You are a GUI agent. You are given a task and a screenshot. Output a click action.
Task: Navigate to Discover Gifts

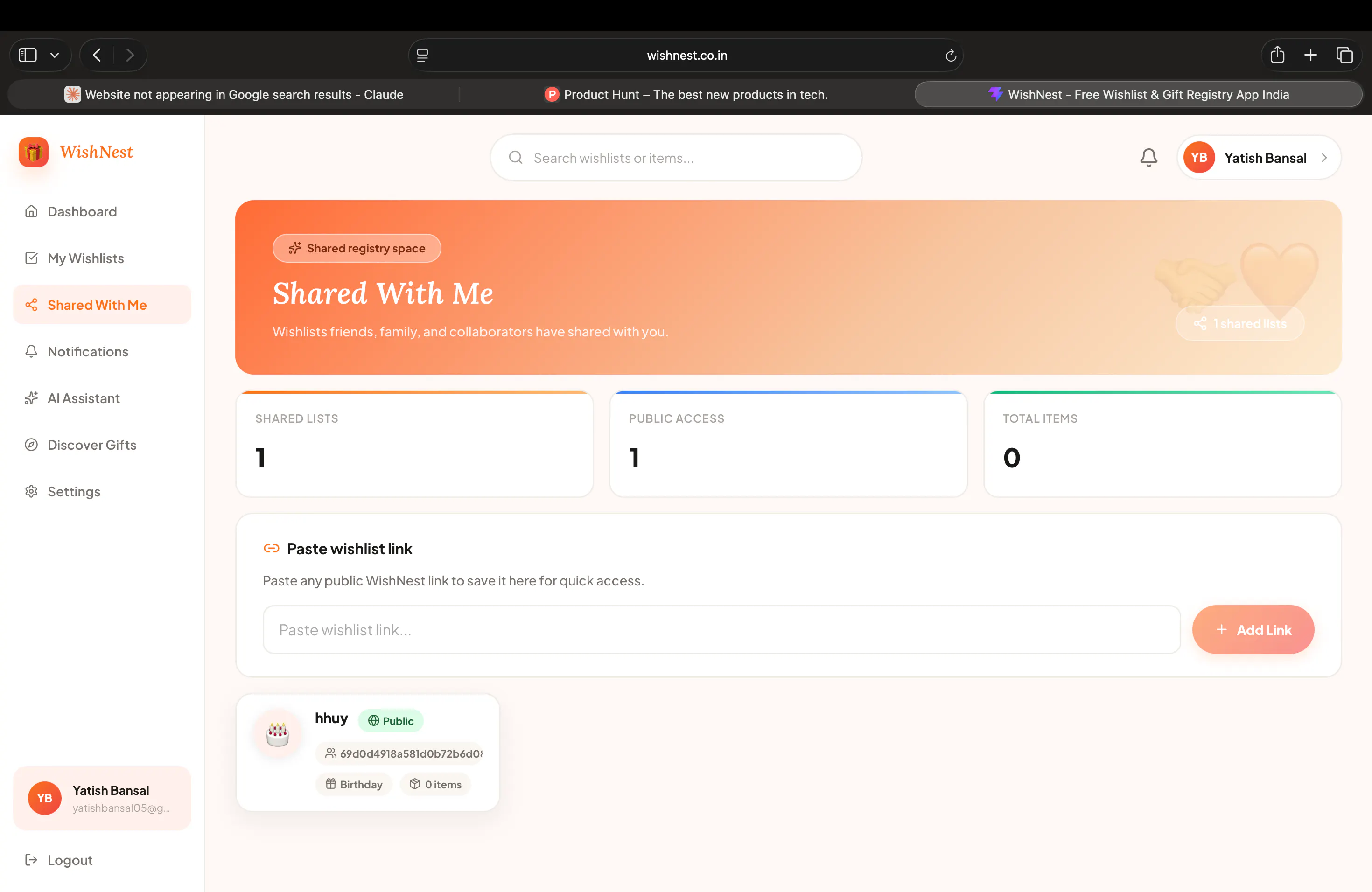click(102, 445)
